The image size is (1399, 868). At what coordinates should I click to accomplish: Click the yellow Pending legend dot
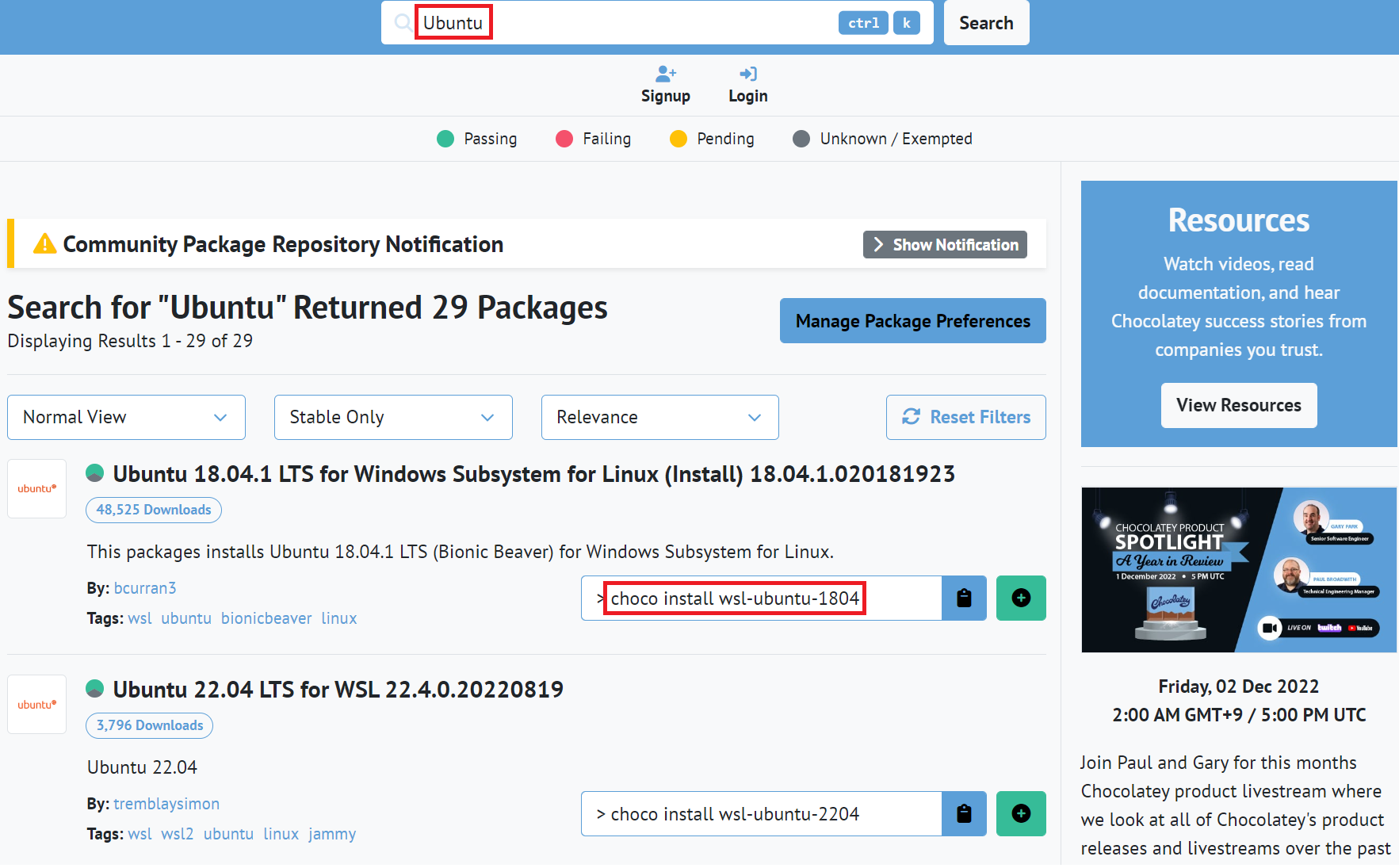678,139
